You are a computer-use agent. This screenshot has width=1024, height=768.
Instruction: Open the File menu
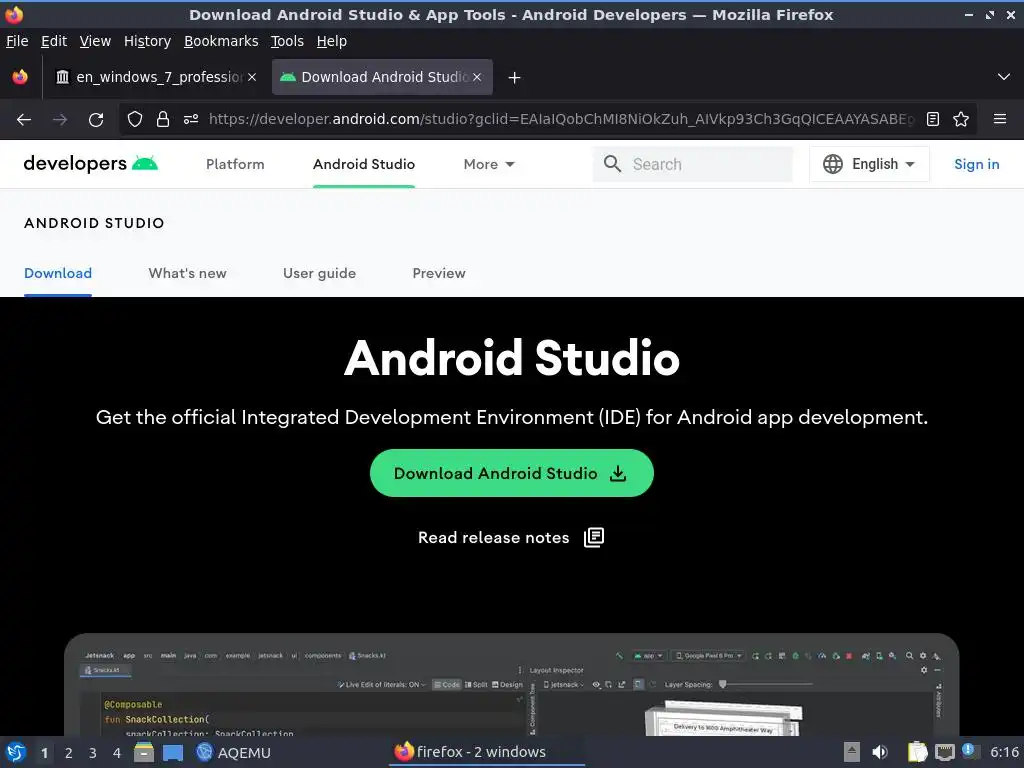point(17,41)
